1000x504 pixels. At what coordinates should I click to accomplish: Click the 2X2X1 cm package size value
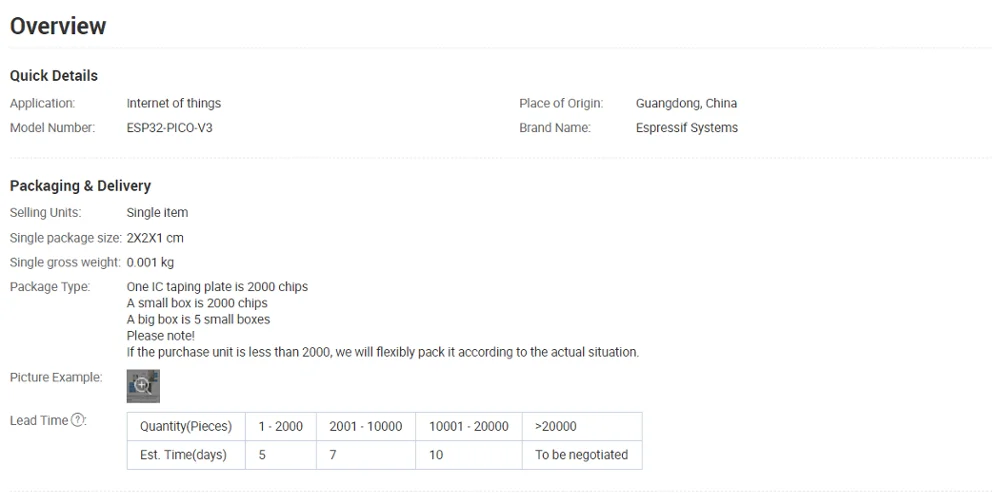[155, 238]
